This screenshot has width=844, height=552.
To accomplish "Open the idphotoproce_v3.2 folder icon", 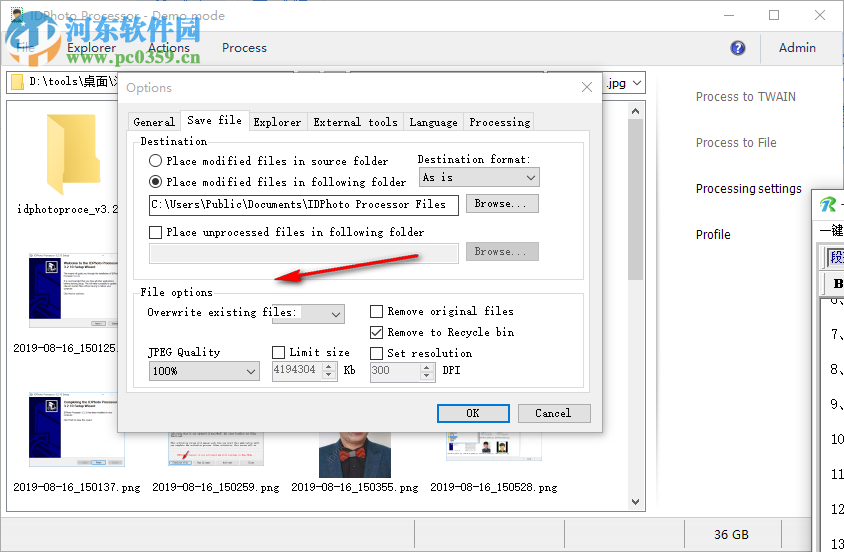I will point(73,154).
